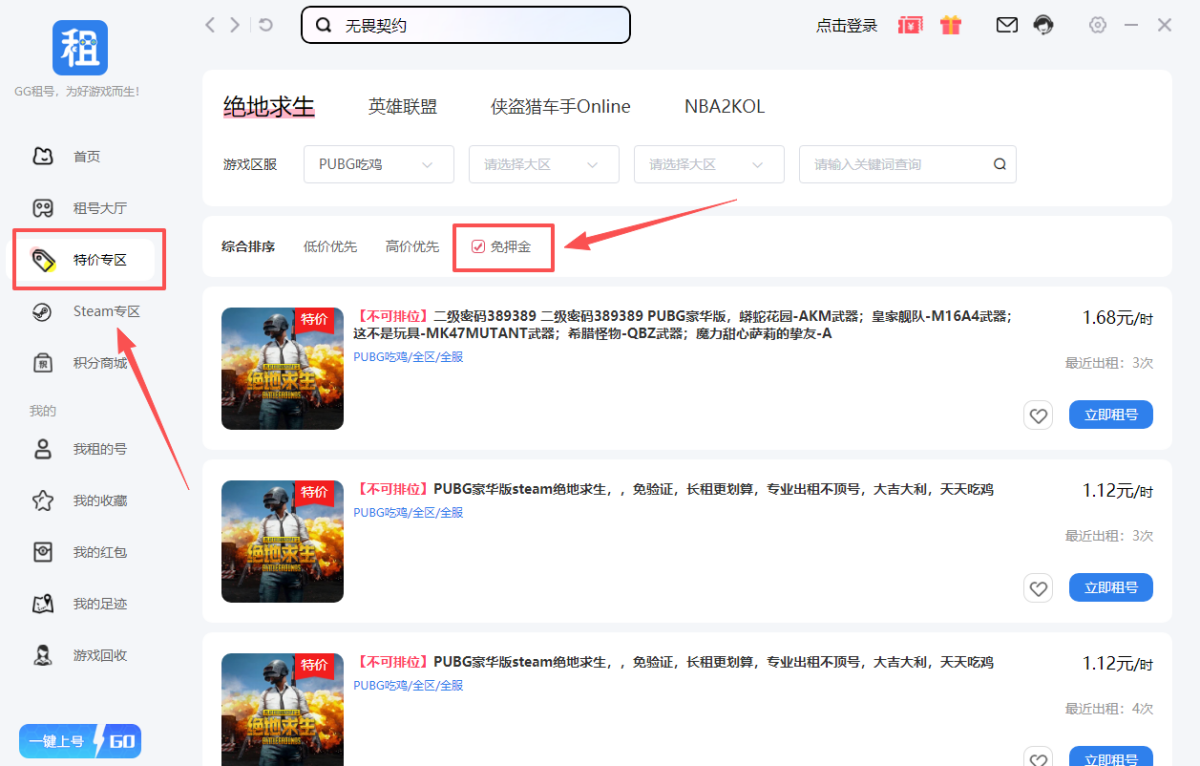Switch to the NBA2KOL tab
The width and height of the screenshot is (1200, 766).
click(724, 106)
